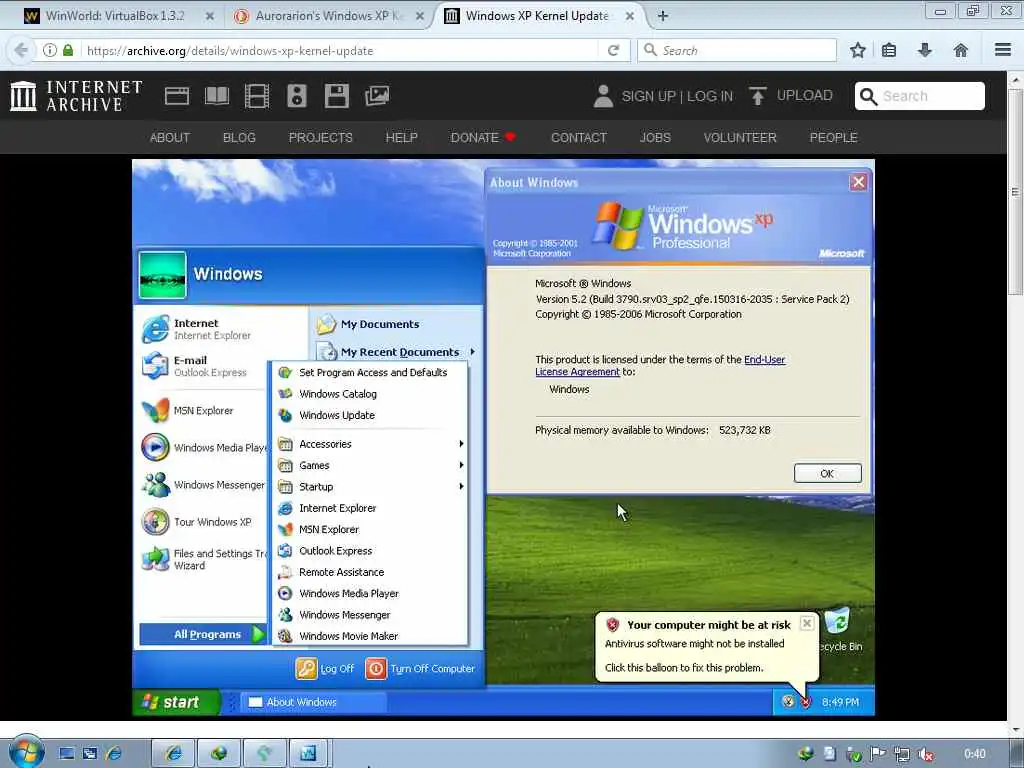Click OK in About Windows dialog
The width and height of the screenshot is (1024, 768).
tap(827, 473)
